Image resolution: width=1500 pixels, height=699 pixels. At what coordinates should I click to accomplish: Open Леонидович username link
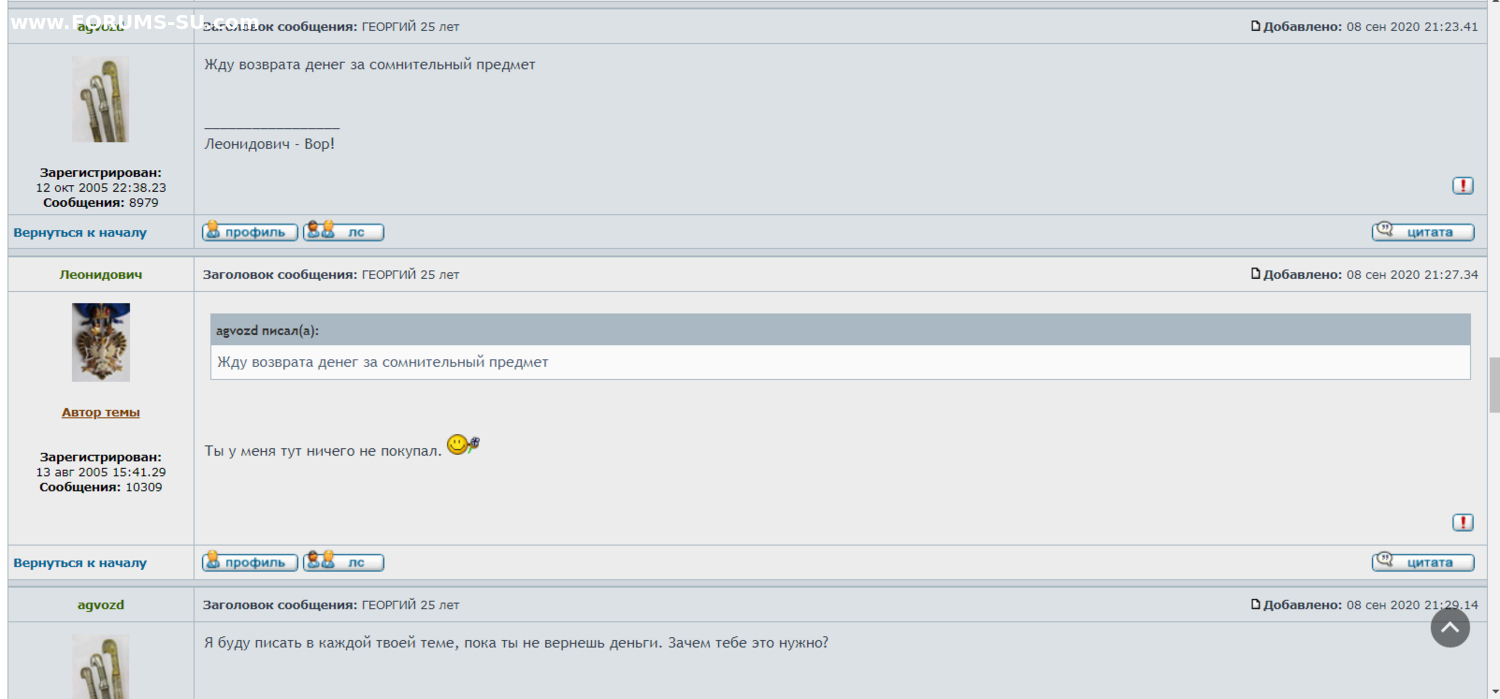coord(101,275)
